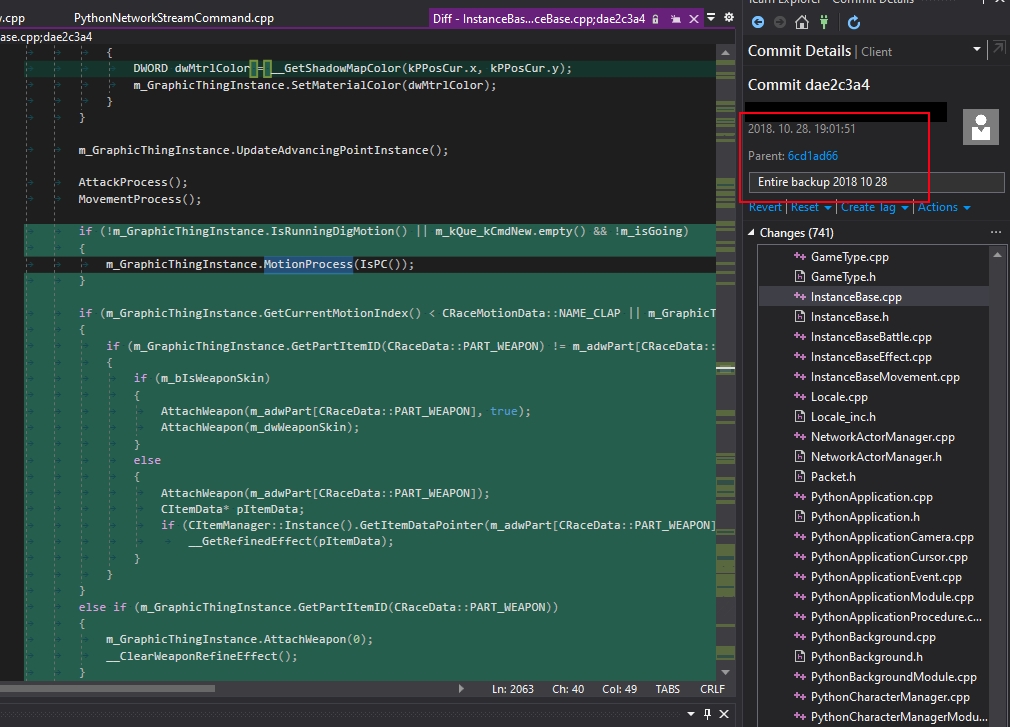This screenshot has width=1010, height=727.
Task: Select InstanceBaseMovement.cpp file
Action: point(884,377)
